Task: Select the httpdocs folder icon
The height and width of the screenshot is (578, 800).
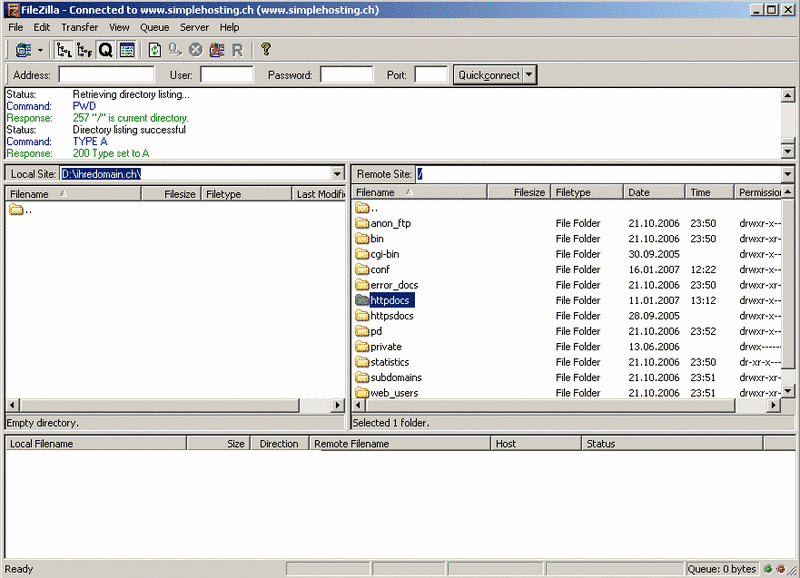Action: click(362, 300)
